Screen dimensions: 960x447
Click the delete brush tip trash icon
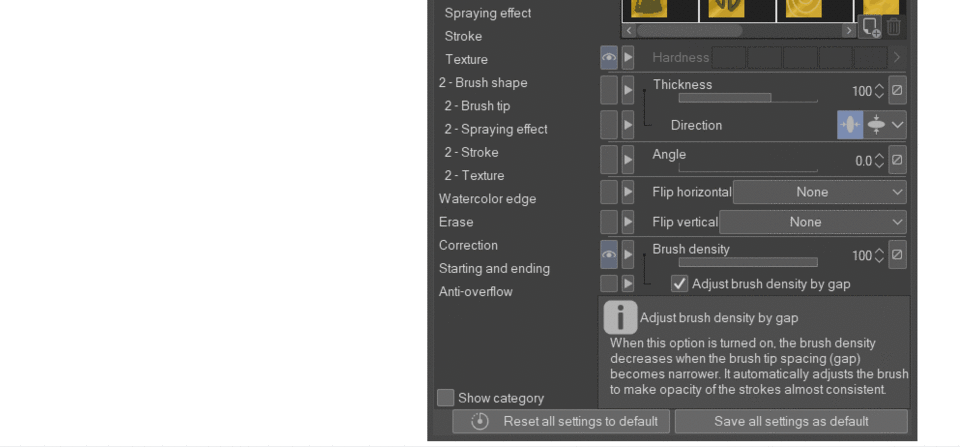point(894,27)
